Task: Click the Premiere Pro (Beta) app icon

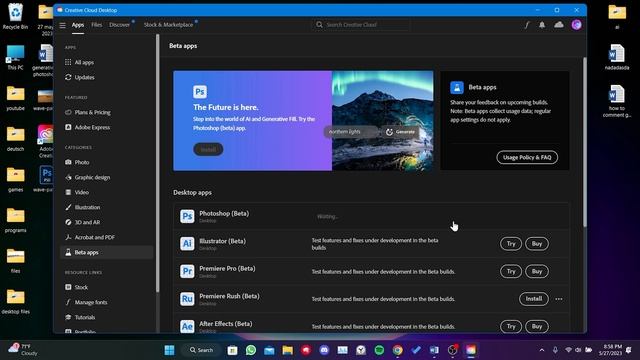Action: (x=187, y=271)
